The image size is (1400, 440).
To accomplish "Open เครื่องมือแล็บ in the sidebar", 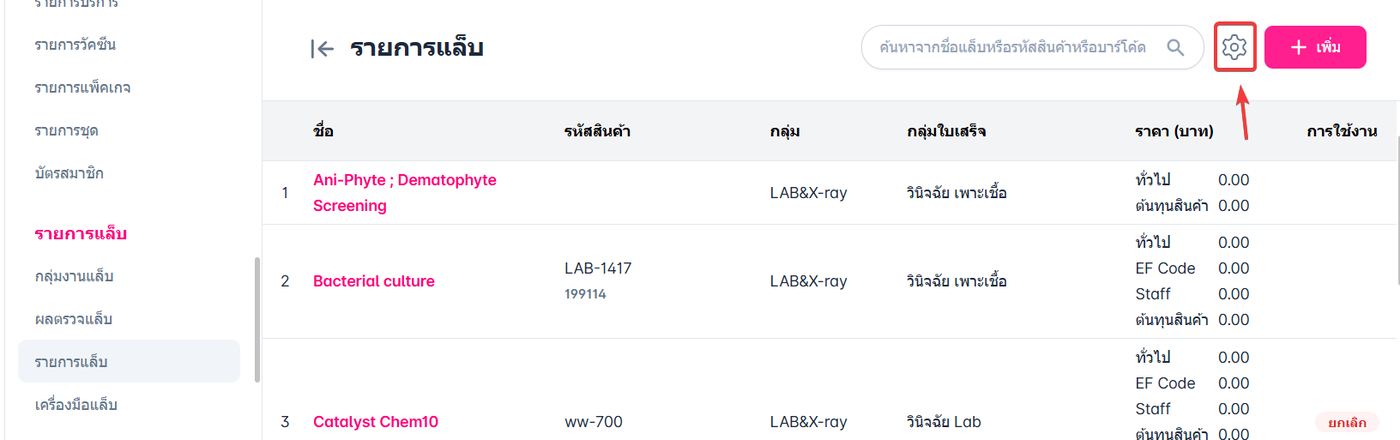I will (x=82, y=404).
